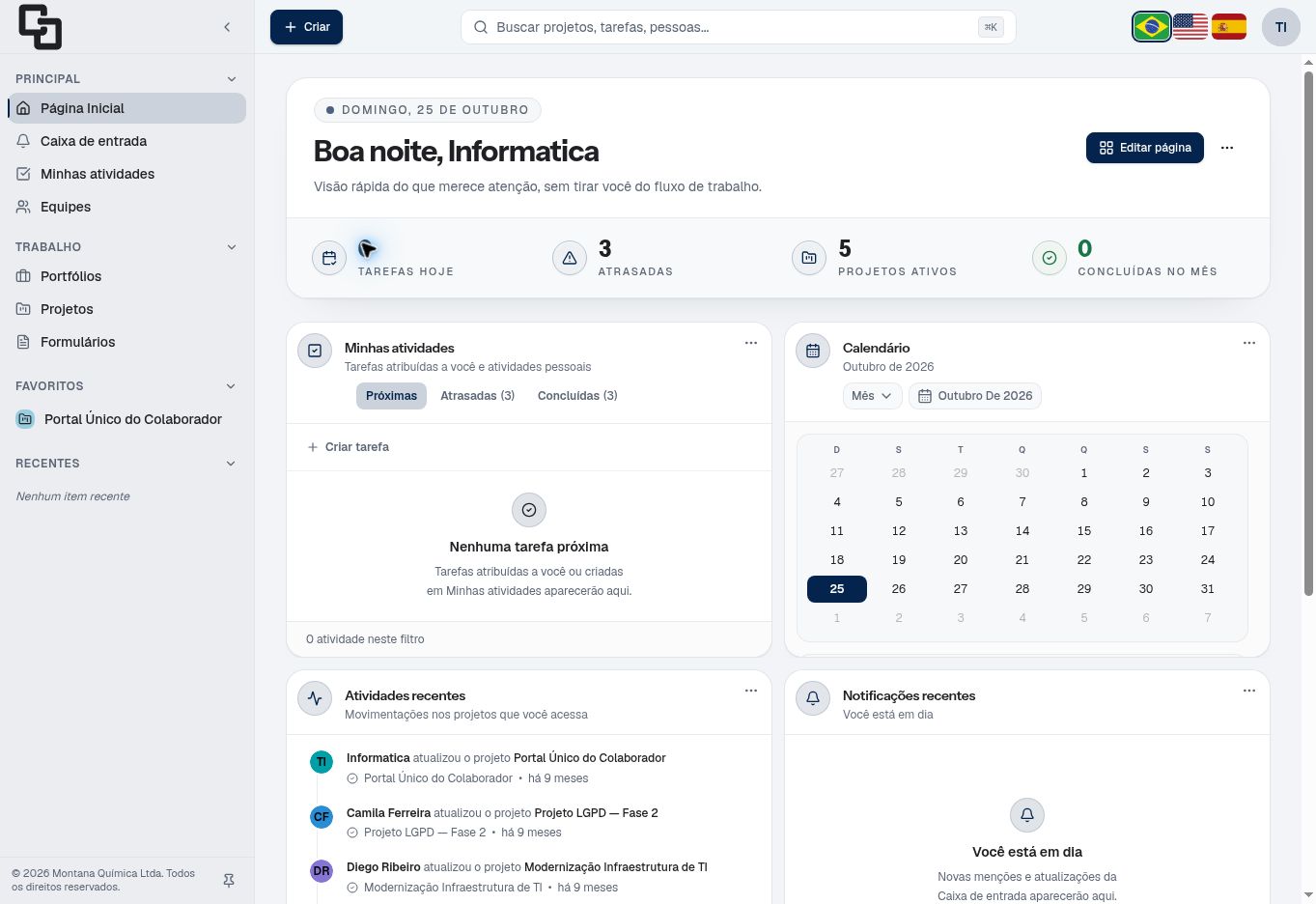The image size is (1316, 904).
Task: Click the '3 Atrasadas' stat
Action: tap(612, 258)
